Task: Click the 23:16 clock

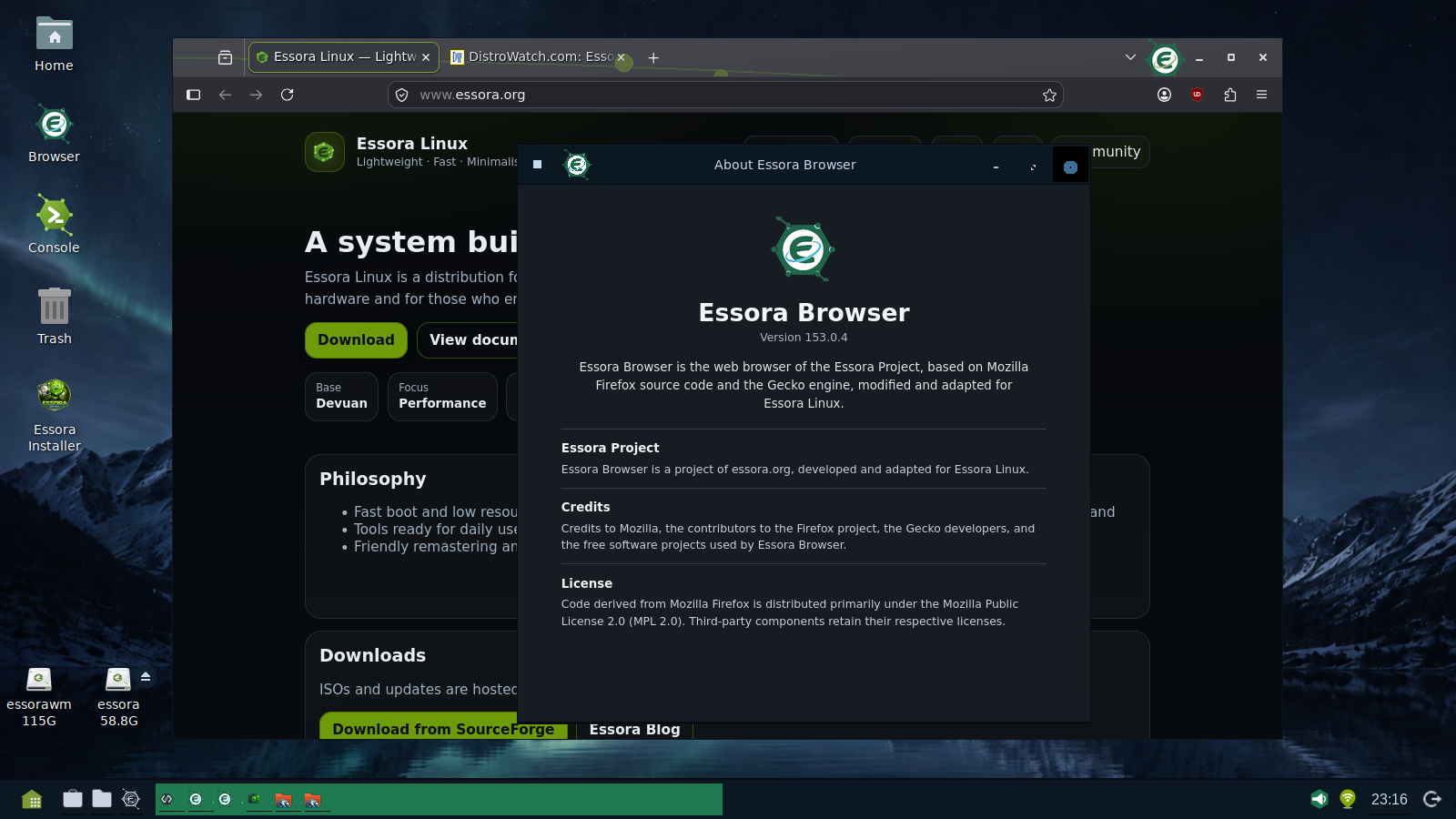Action: coord(1389,799)
